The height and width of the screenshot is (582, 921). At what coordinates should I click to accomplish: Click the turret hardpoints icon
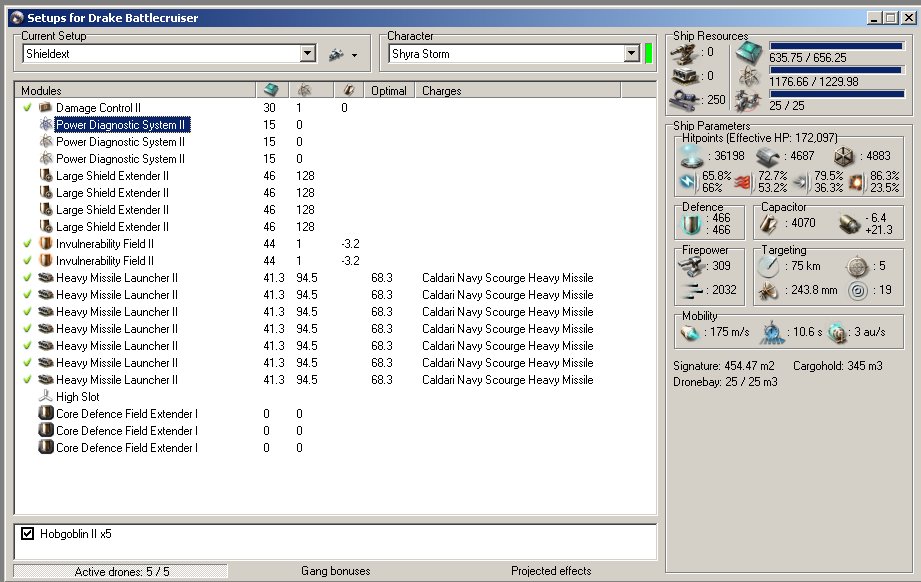684,54
